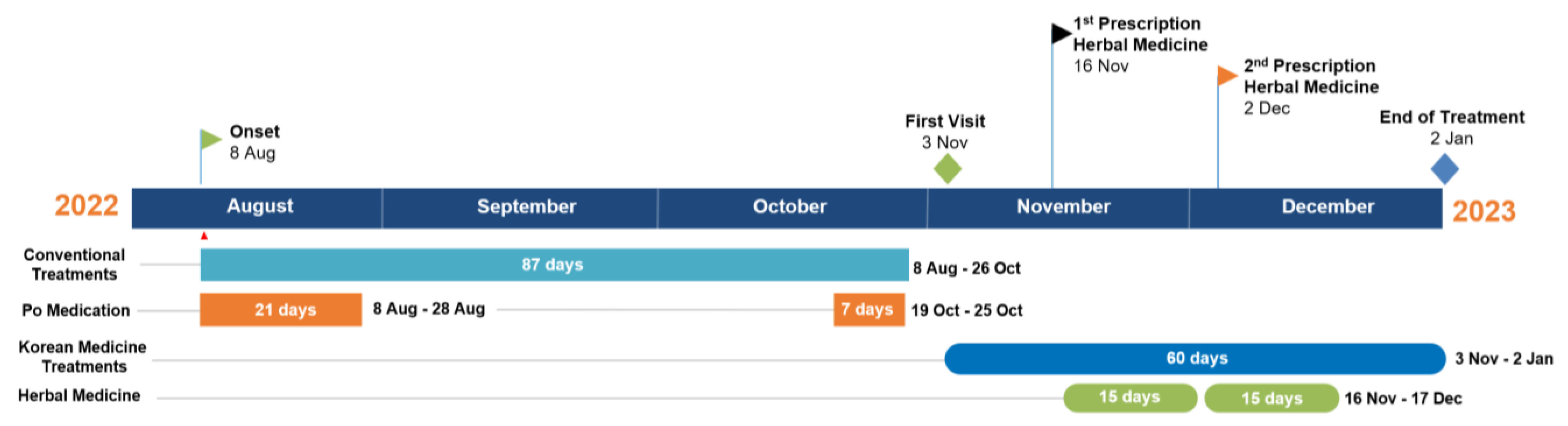
Task: Select the November month segment
Action: click(1063, 207)
